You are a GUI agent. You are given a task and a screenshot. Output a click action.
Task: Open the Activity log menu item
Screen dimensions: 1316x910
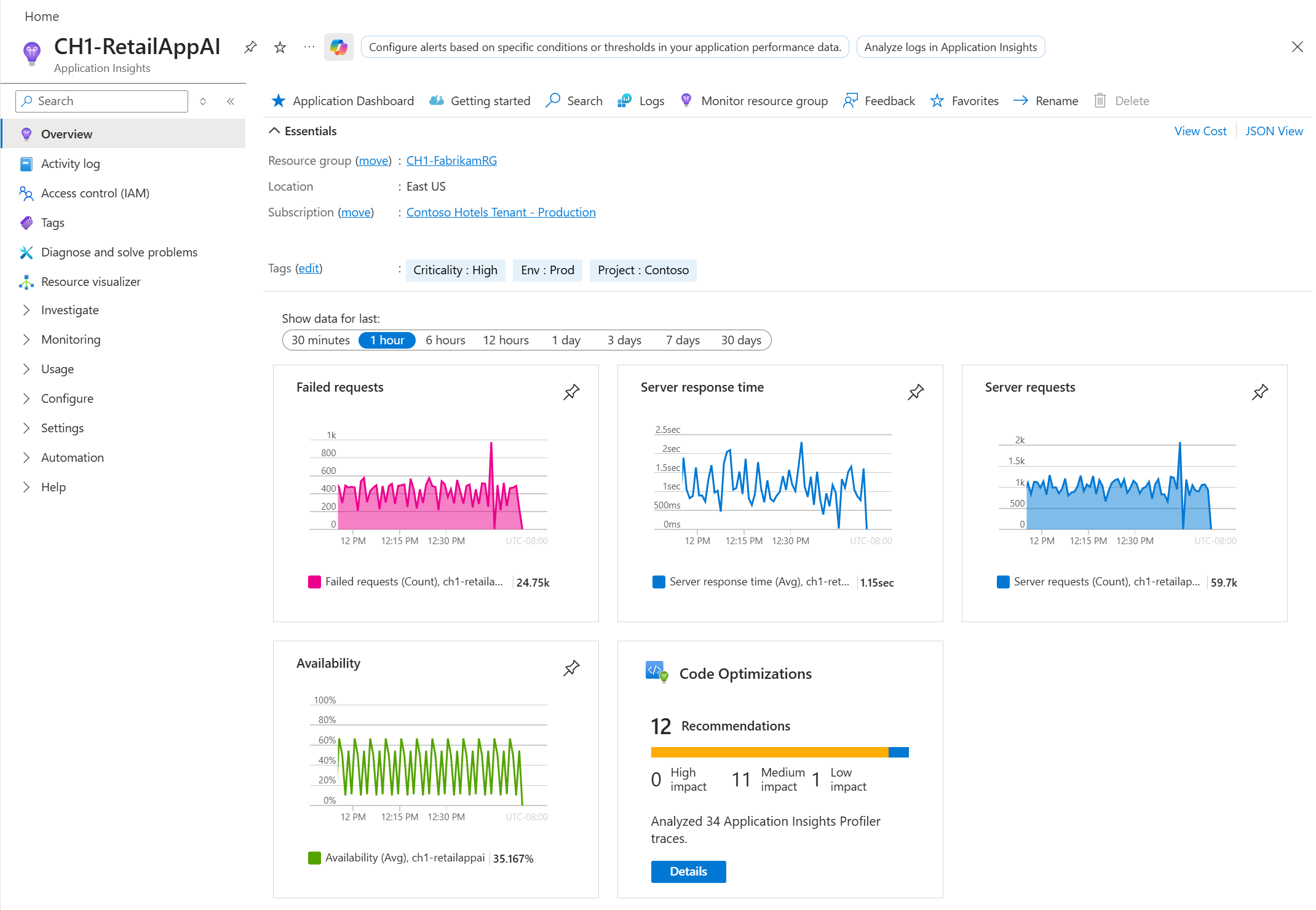click(70, 164)
